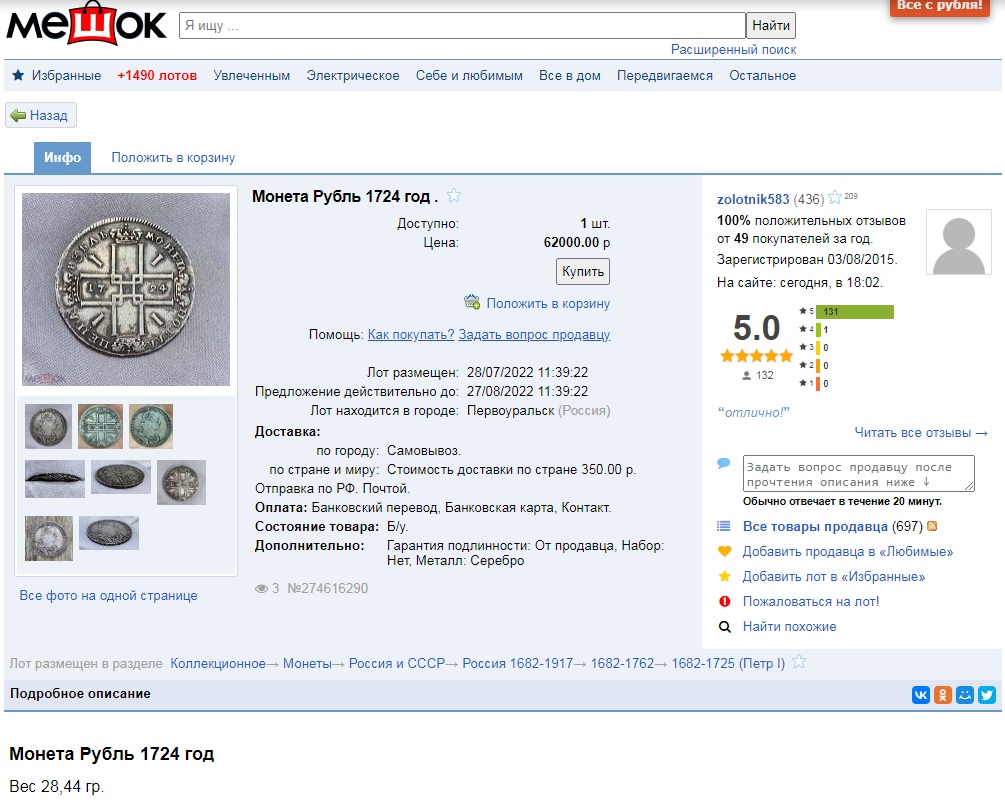Click the Назад button

[41, 115]
